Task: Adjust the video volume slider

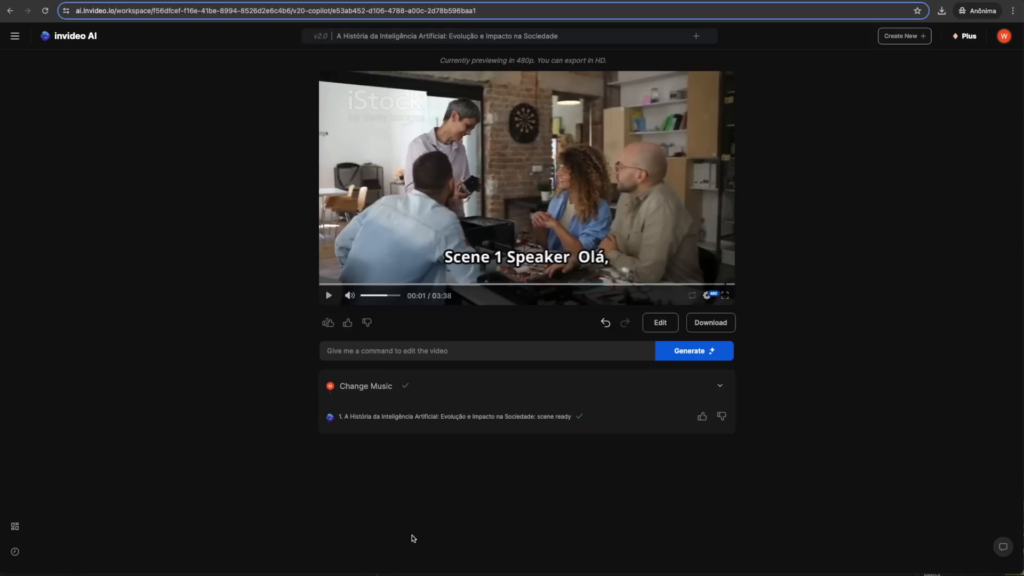Action: click(x=380, y=295)
